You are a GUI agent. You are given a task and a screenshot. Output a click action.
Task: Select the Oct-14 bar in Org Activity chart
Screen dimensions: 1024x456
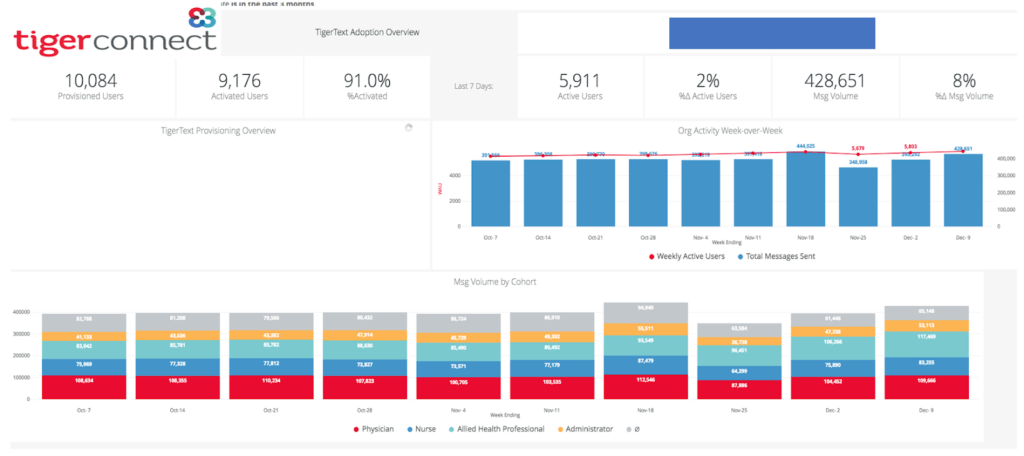tap(543, 193)
